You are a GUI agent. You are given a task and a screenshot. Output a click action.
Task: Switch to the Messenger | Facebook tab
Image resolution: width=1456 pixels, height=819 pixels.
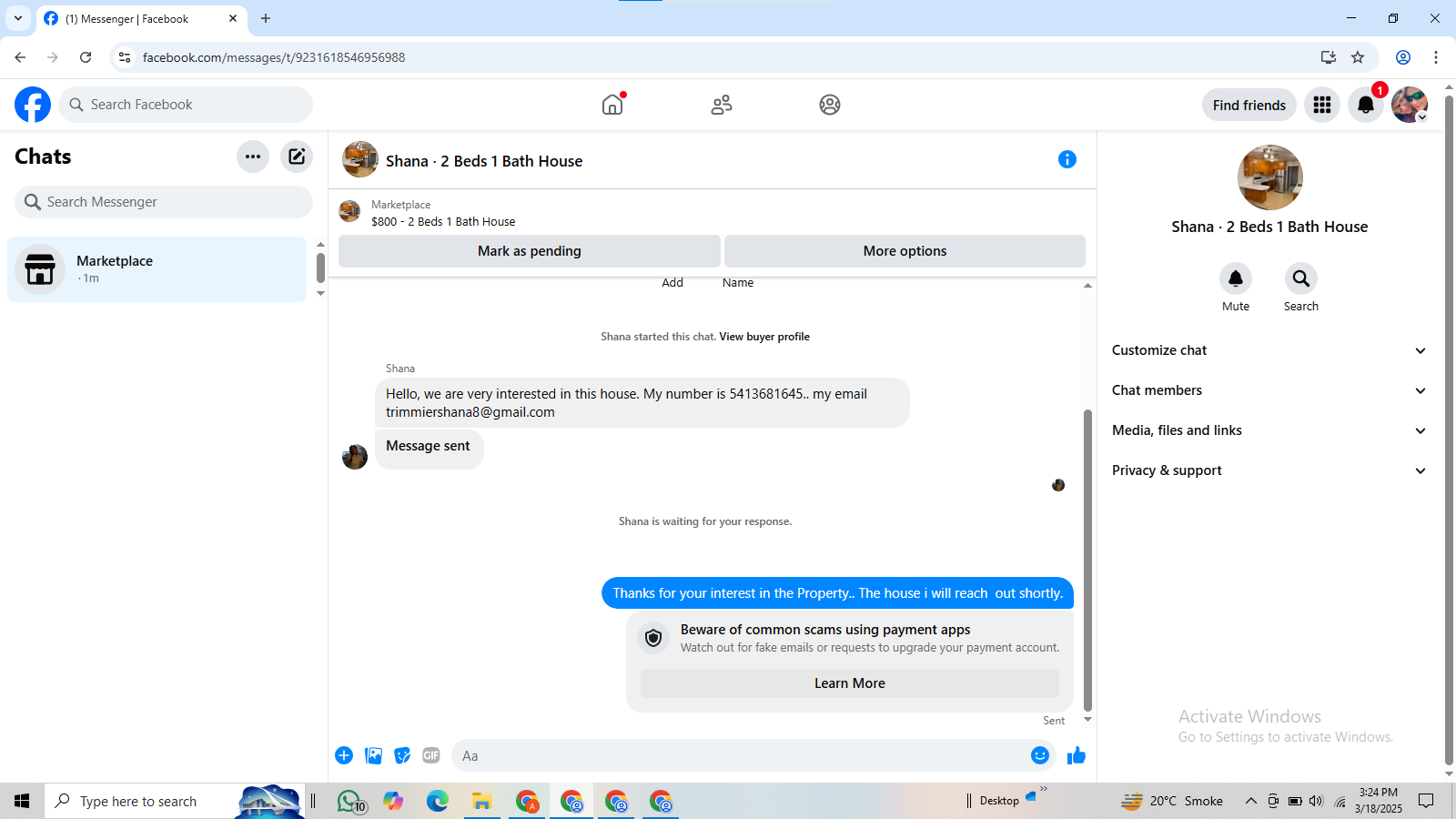(141, 18)
